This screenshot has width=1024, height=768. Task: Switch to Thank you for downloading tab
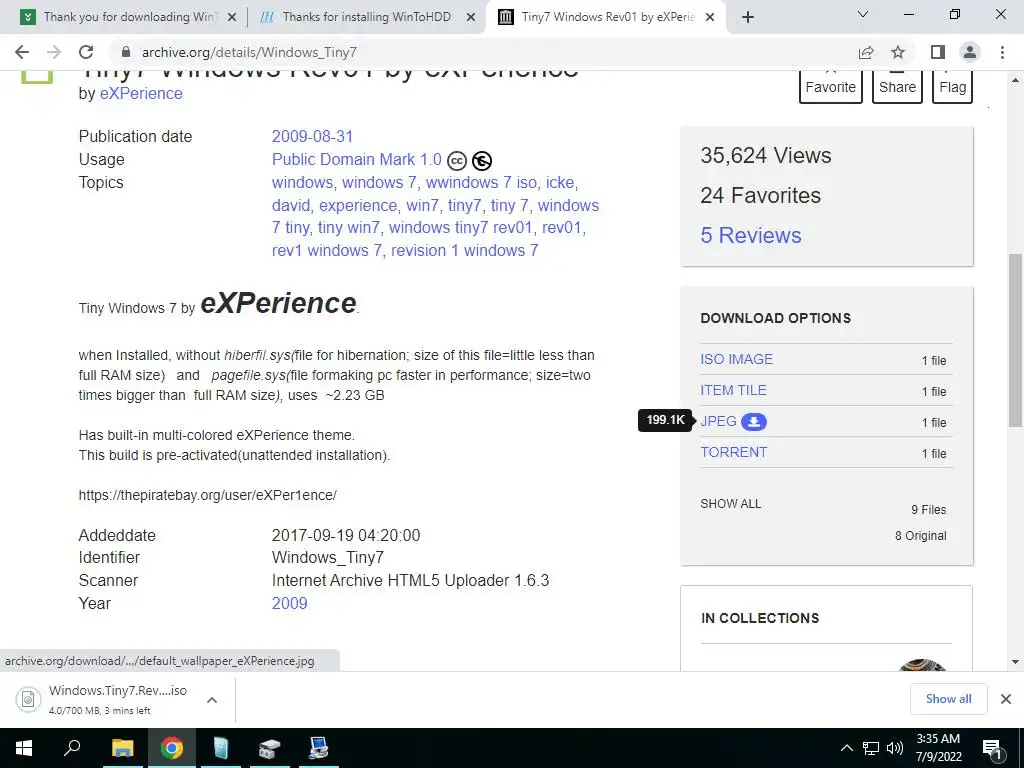click(x=128, y=17)
